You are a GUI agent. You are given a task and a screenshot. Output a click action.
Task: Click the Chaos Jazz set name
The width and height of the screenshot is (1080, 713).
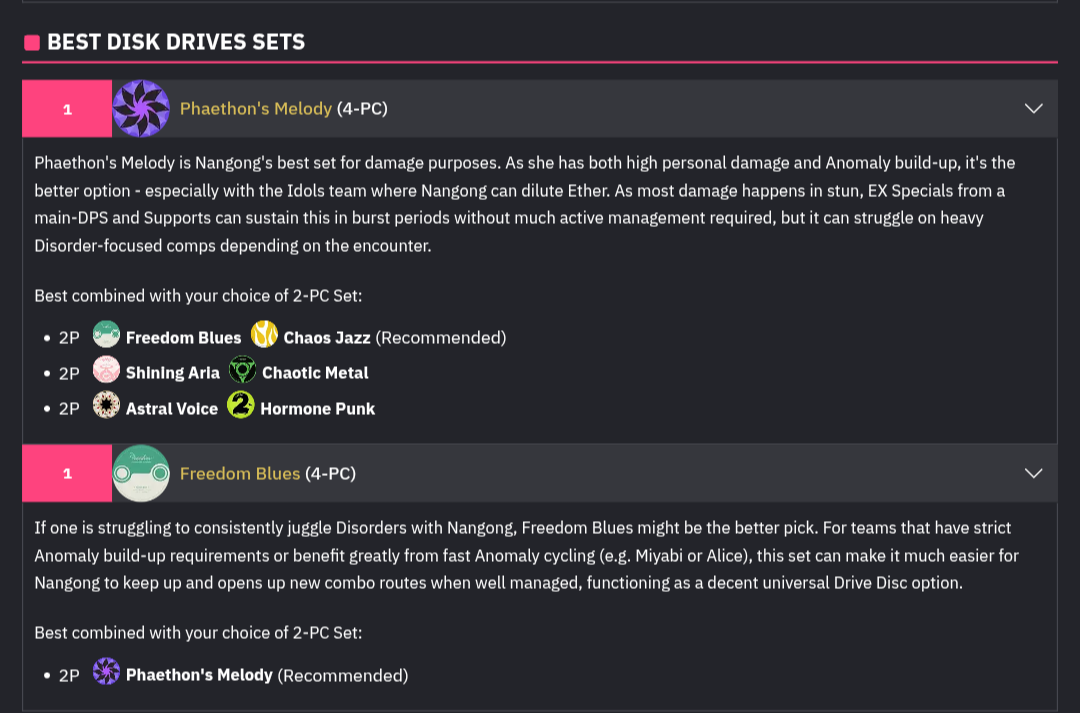[x=327, y=337]
